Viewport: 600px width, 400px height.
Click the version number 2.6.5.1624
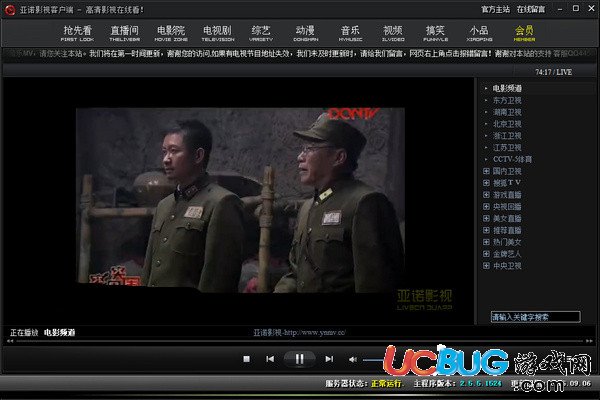[481, 383]
